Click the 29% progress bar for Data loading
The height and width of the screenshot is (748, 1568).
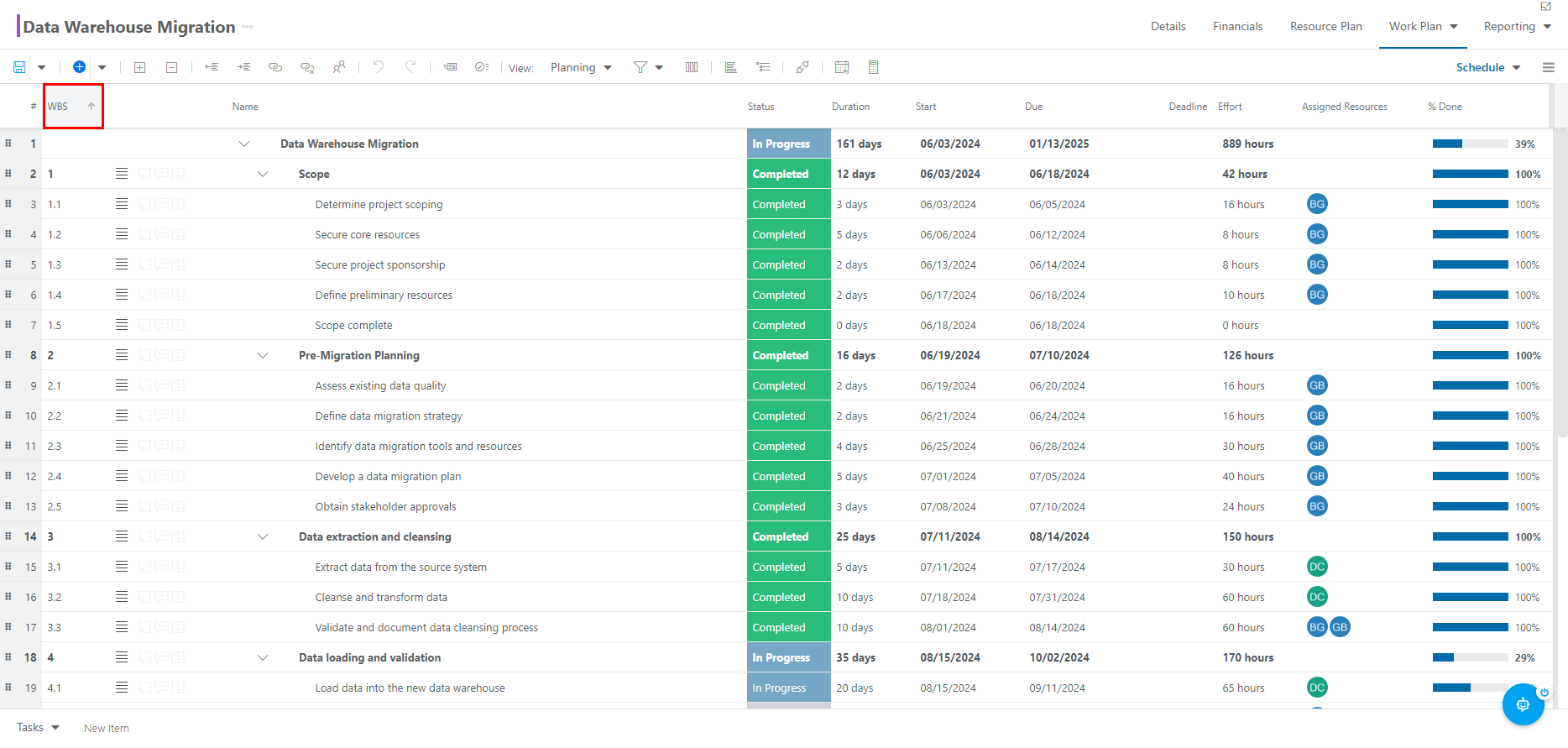tap(1470, 657)
